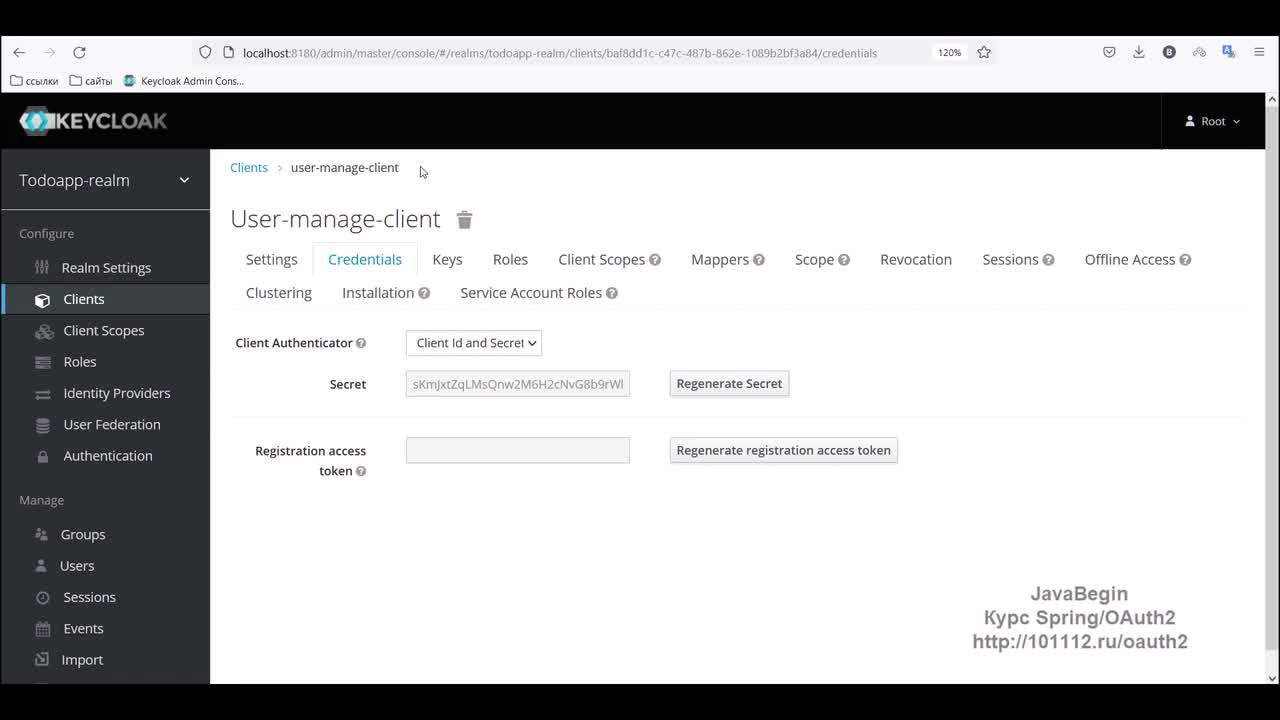Open Realm Settings in sidebar

(x=105, y=268)
